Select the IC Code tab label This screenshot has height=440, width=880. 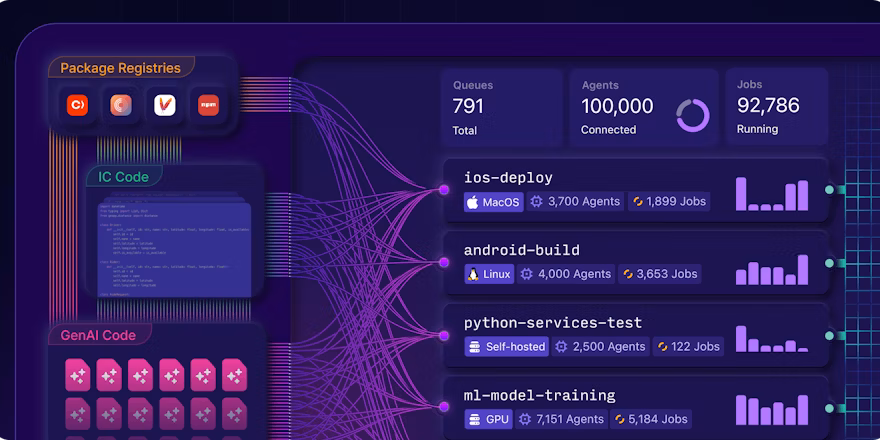[x=123, y=177]
